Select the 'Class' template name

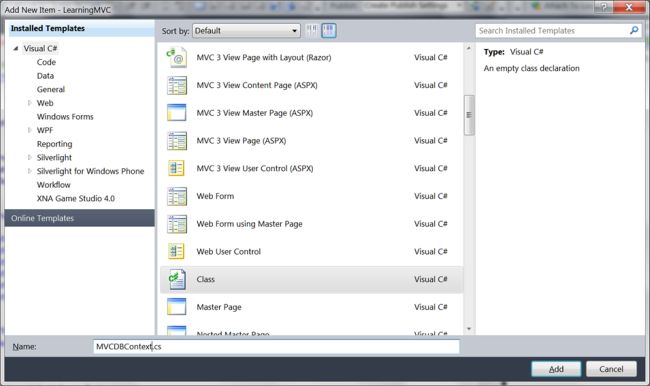click(206, 279)
